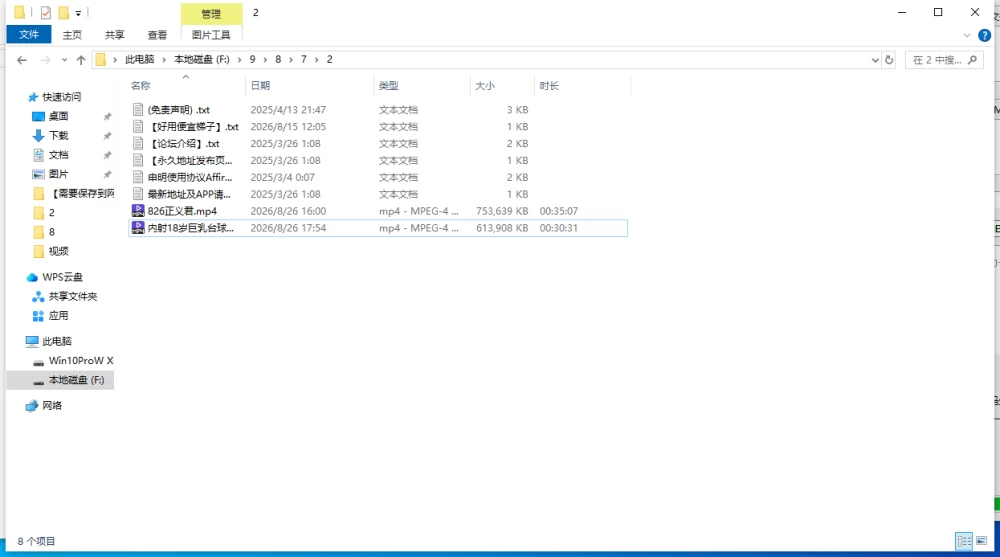This screenshot has width=1000, height=557.
Task: Click the New Folder icon in title bar
Action: click(63, 12)
